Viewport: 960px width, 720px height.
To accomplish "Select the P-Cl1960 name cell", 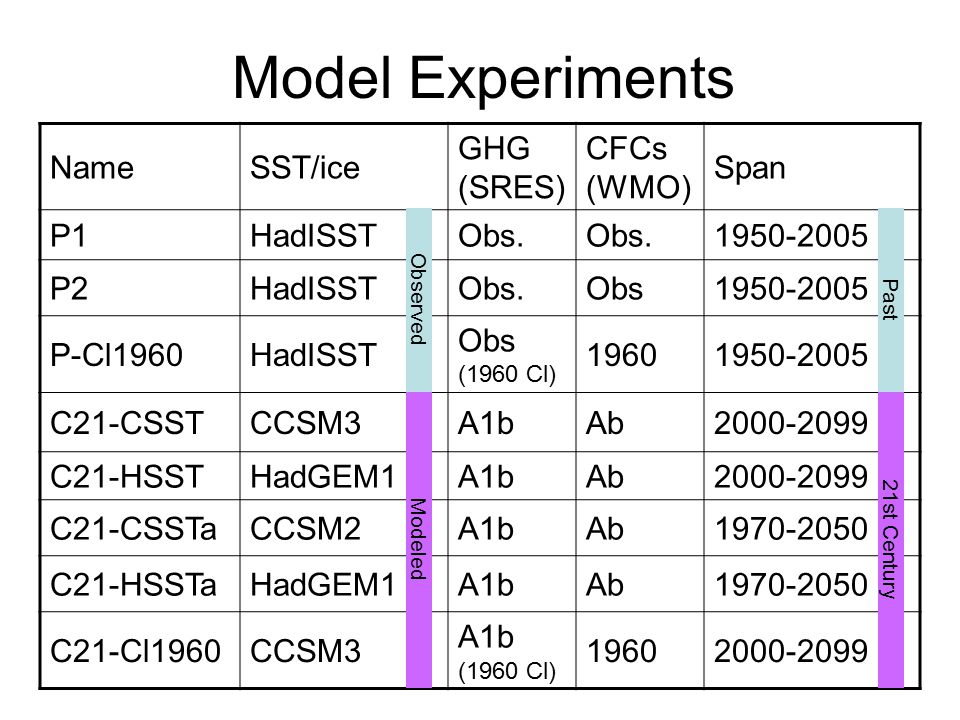I will pos(140,354).
